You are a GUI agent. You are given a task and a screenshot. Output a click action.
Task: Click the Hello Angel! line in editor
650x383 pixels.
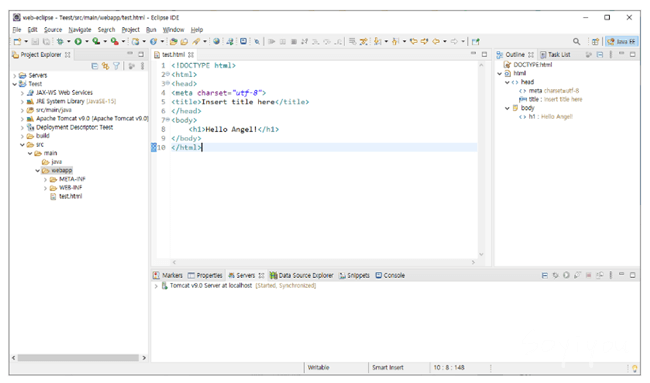[x=234, y=130]
